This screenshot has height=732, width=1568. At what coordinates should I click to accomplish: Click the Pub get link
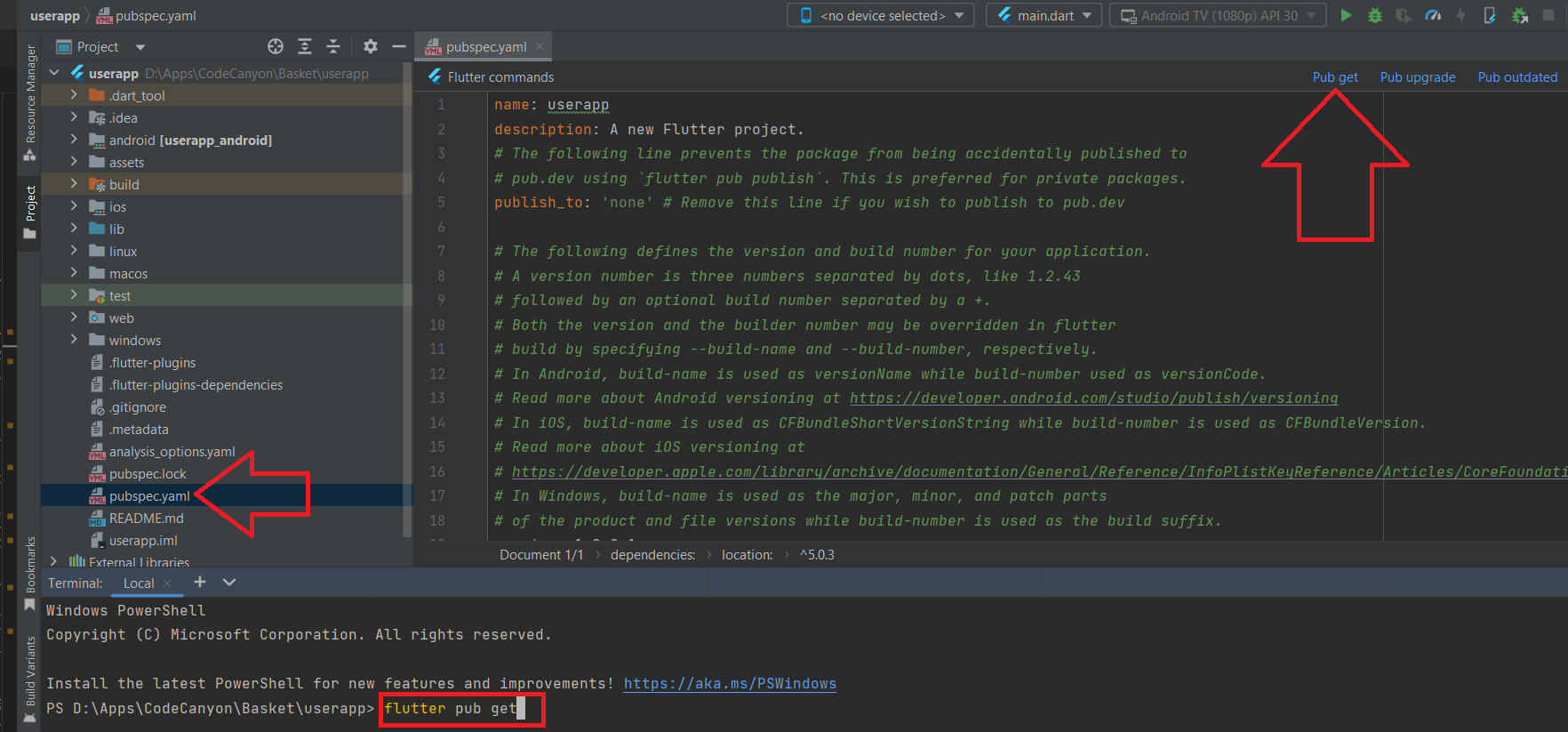(1335, 77)
